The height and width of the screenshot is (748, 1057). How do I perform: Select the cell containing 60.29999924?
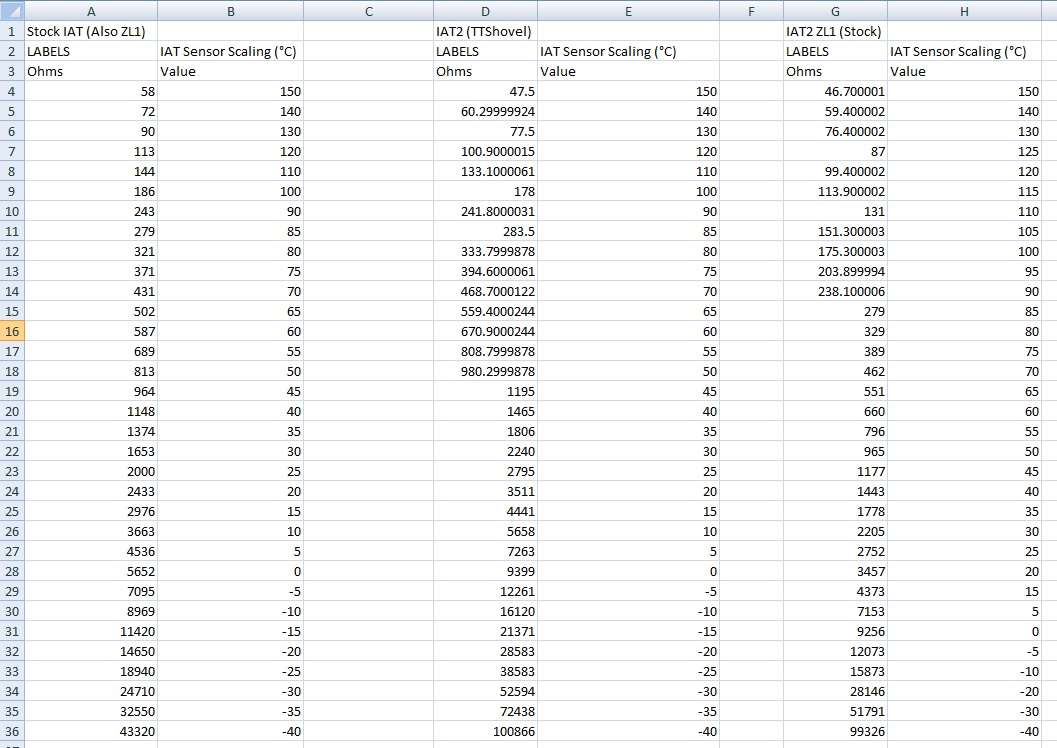pyautogui.click(x=485, y=111)
